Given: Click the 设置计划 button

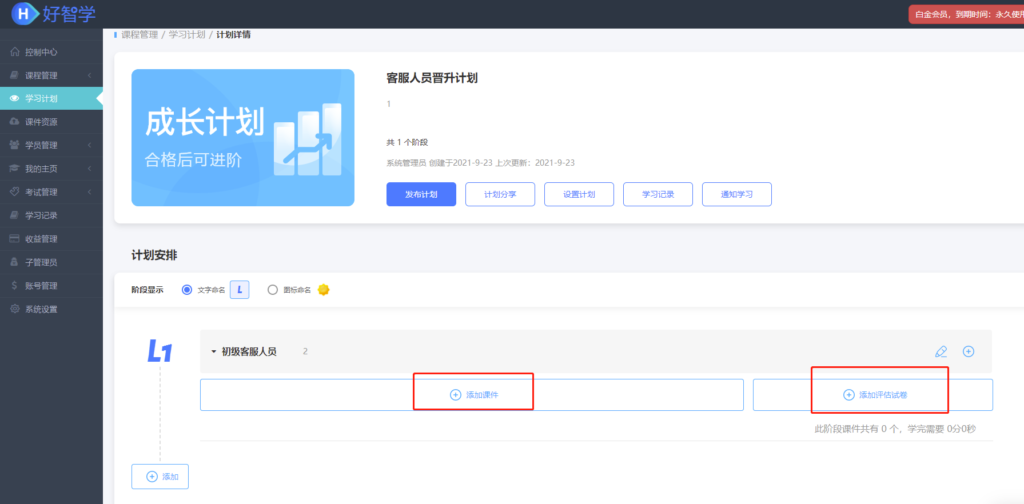Looking at the screenshot, I should pos(579,195).
